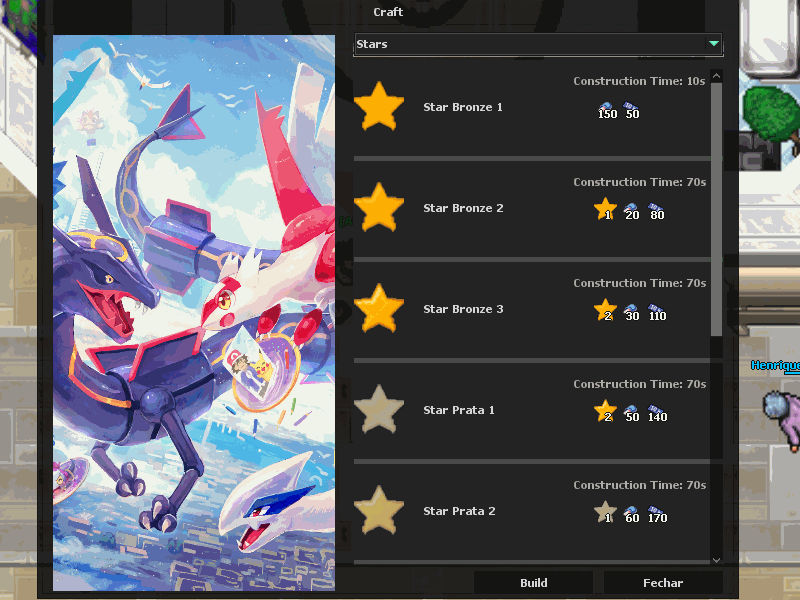The height and width of the screenshot is (600, 800).
Task: Pick the Star Prata 2 star icon
Action: (379, 510)
